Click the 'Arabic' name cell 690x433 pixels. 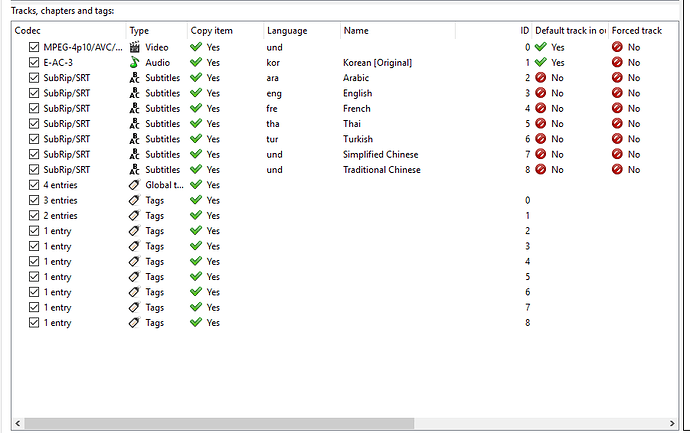pos(356,78)
